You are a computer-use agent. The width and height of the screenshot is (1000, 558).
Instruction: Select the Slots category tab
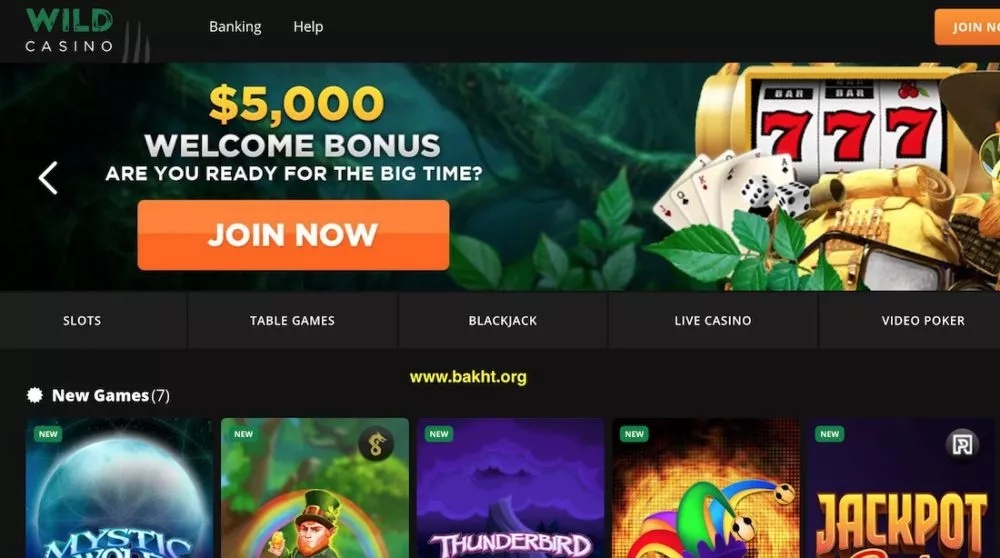point(82,321)
